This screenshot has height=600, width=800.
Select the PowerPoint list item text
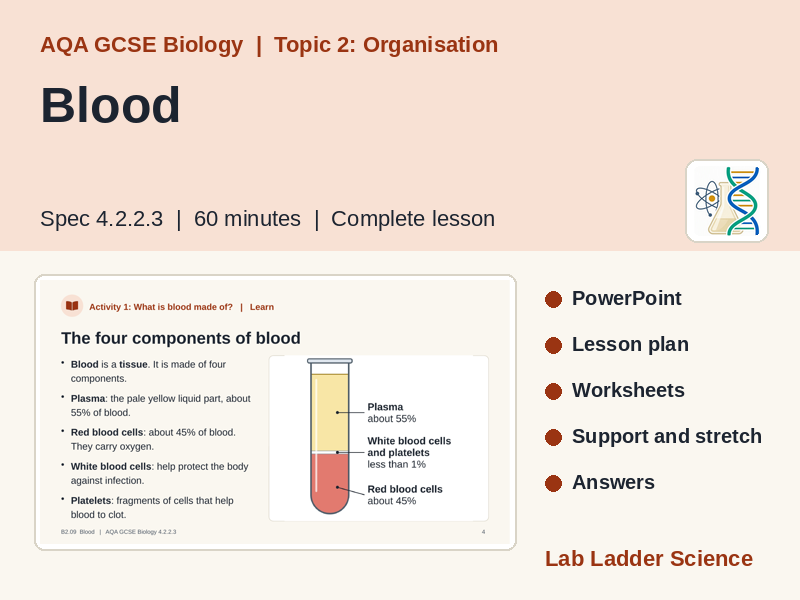626,298
